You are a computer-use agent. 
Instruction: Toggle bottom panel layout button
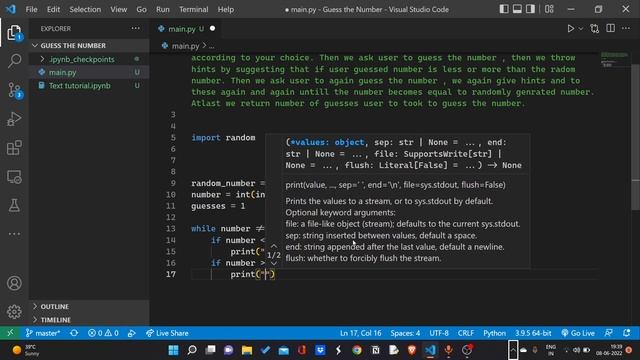point(517,9)
